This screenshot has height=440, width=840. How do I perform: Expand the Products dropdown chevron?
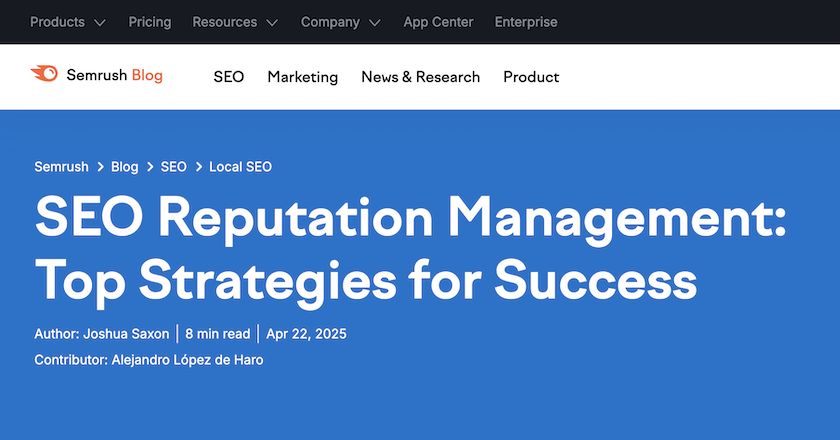(99, 22)
